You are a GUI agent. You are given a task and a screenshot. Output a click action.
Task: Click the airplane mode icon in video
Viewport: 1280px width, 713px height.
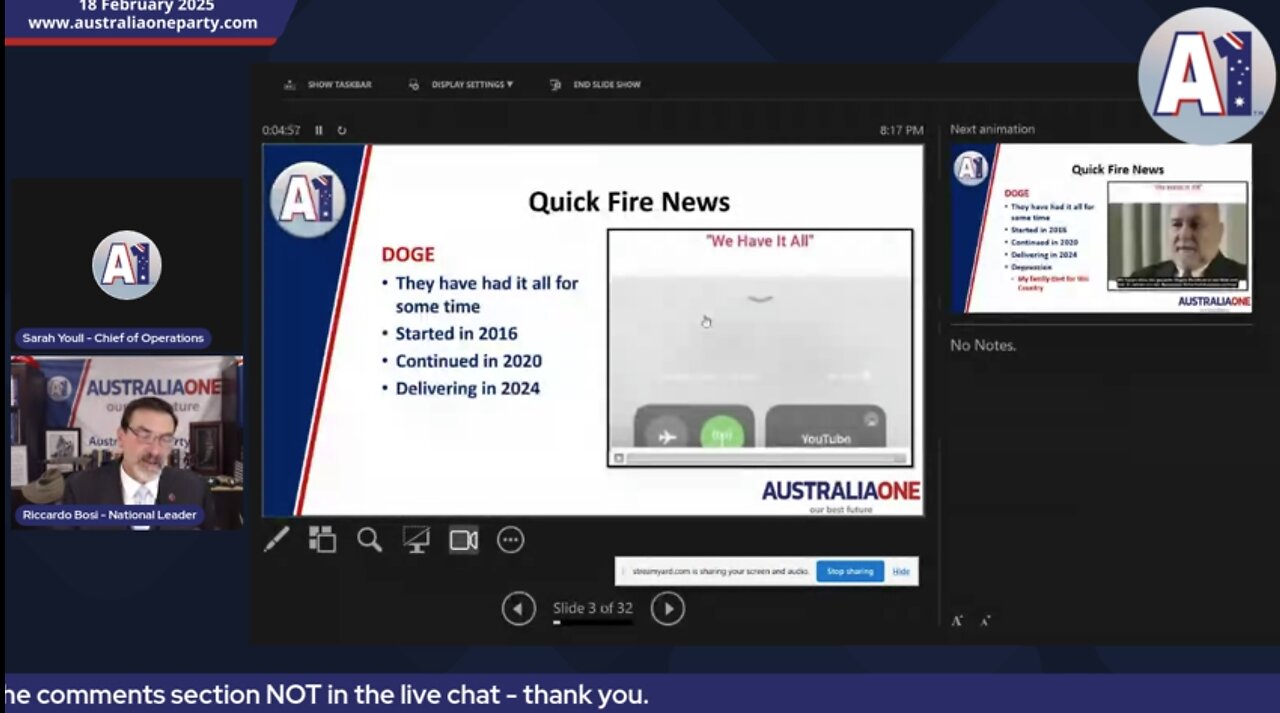coord(666,437)
